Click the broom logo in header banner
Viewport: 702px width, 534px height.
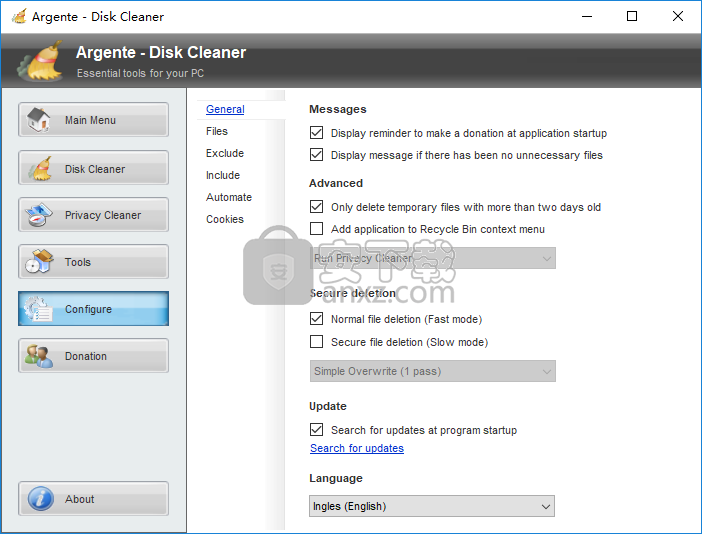click(40, 61)
